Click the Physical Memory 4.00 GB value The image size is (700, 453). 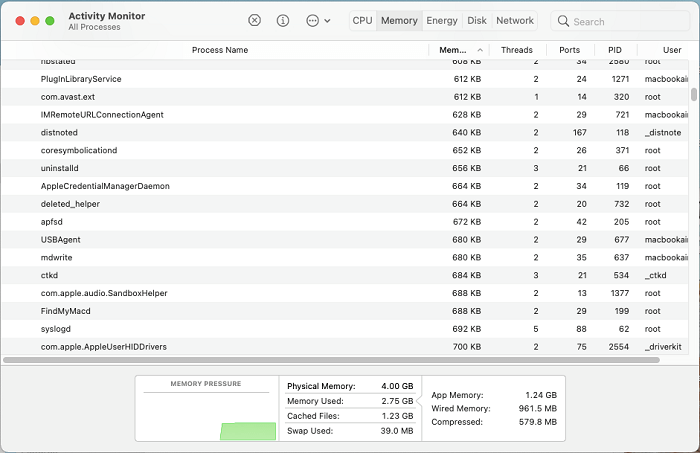point(397,386)
